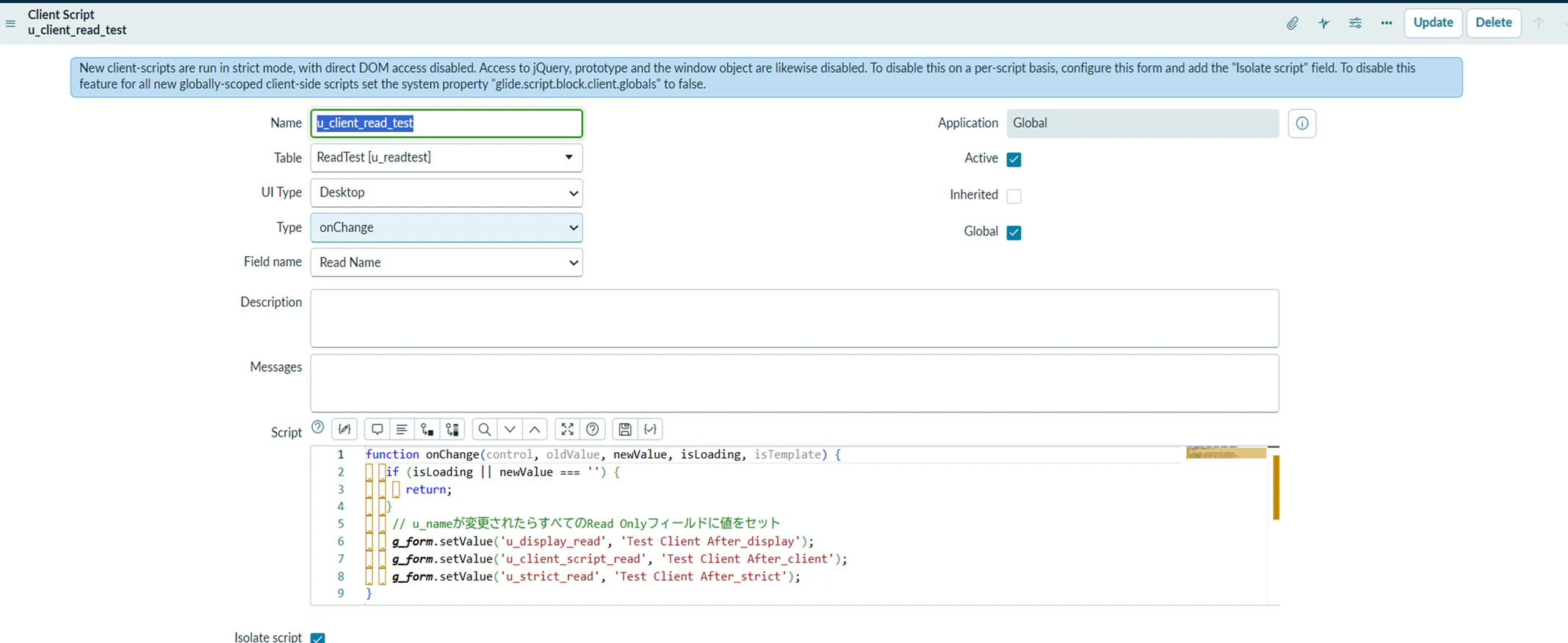This screenshot has height=643, width=1568.
Task: Click the Name input field
Action: pos(446,123)
